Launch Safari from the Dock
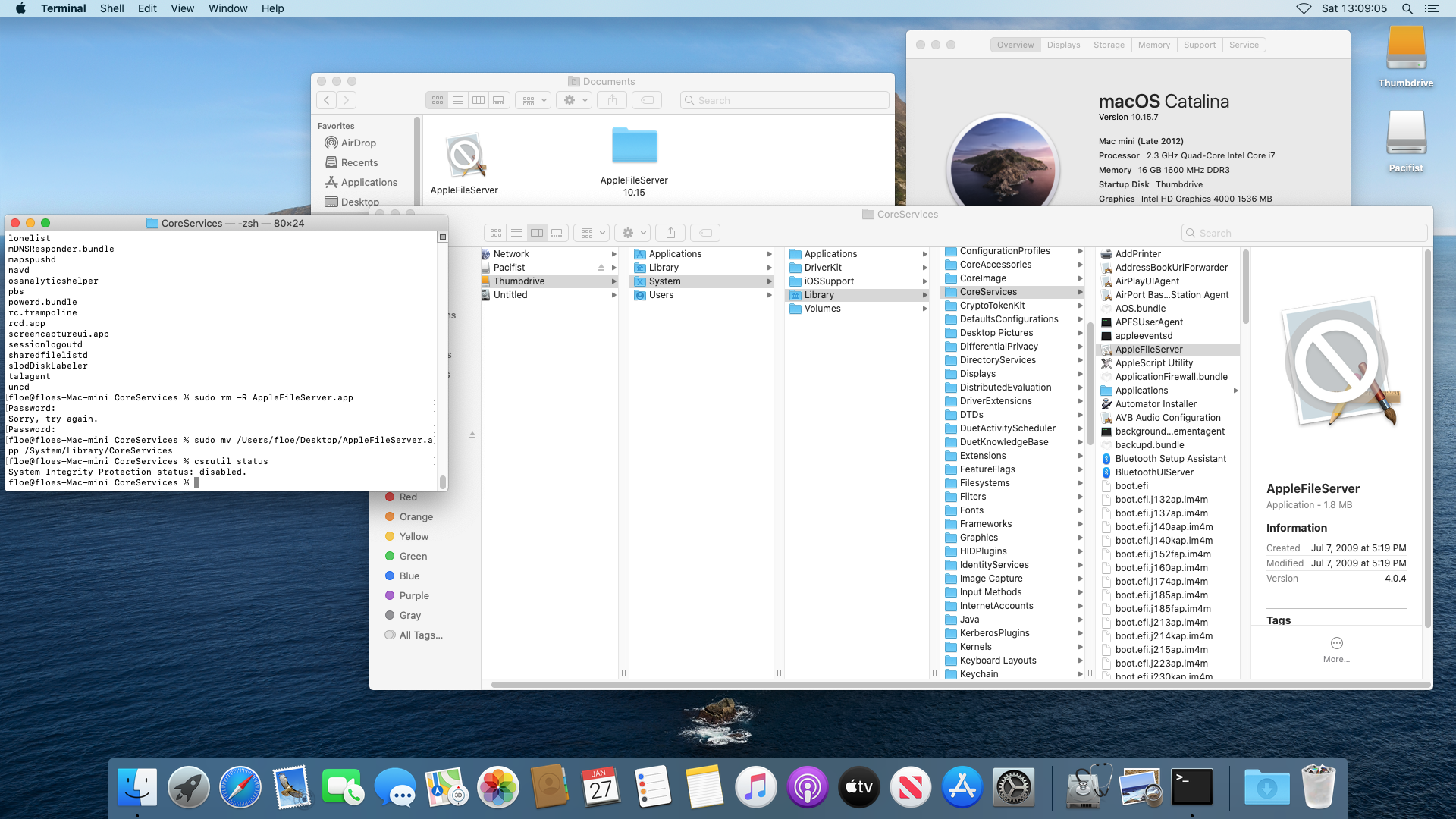Screen dimensions: 1456x819 [x=240, y=786]
